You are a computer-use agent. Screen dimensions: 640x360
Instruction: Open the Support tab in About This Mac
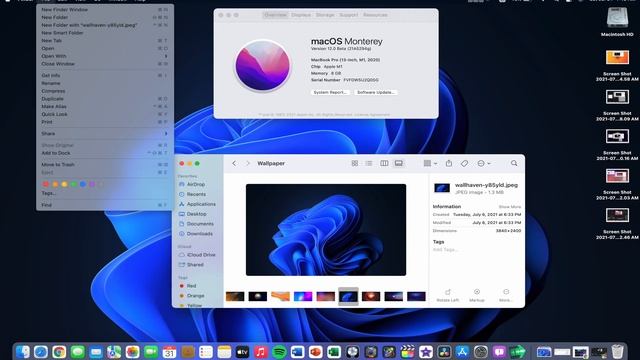point(349,15)
